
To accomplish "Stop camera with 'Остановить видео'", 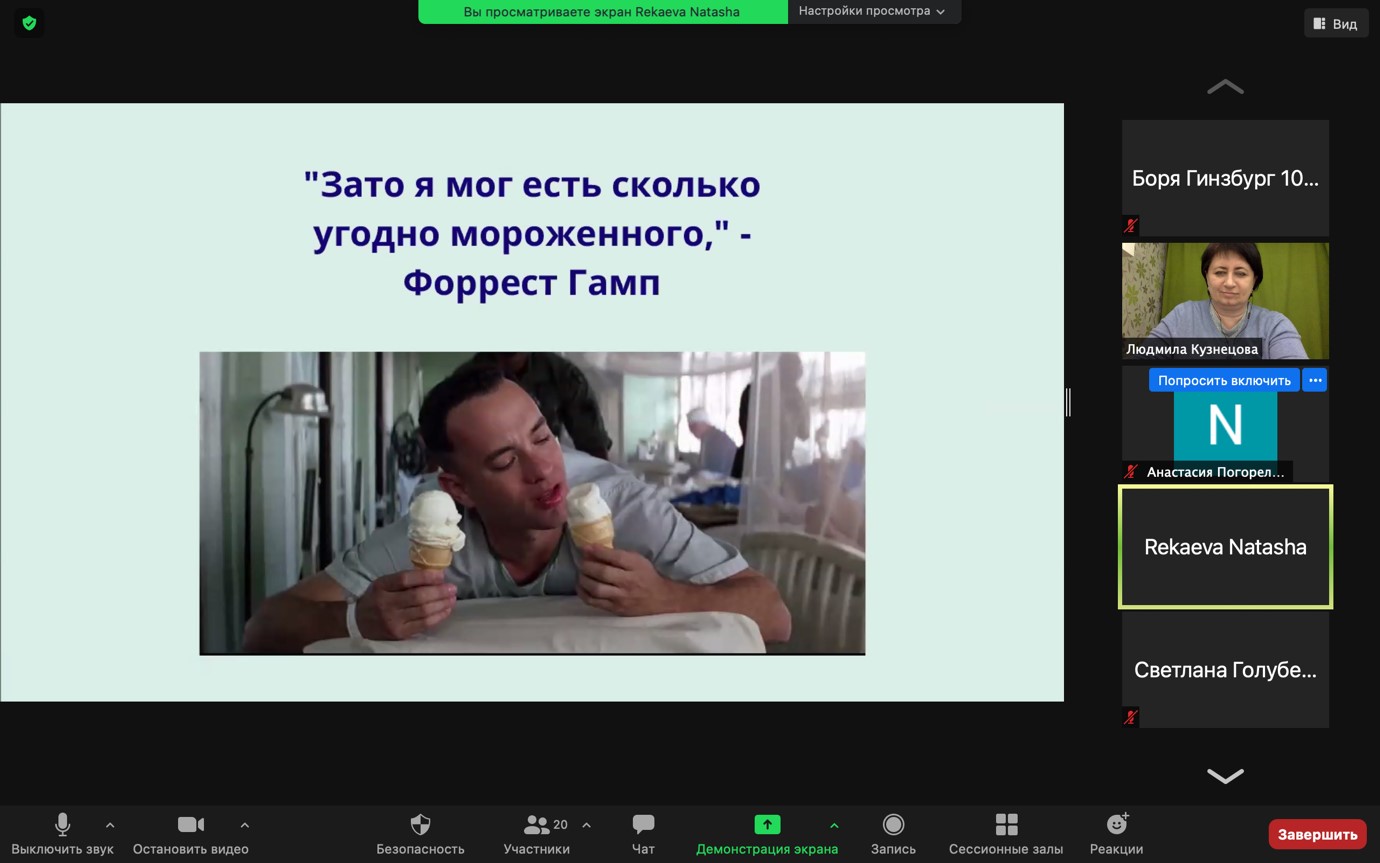I will [191, 834].
